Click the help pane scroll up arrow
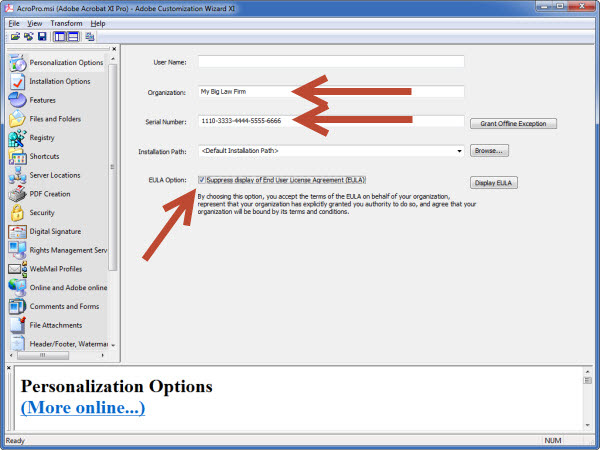This screenshot has width=600, height=450. click(587, 372)
